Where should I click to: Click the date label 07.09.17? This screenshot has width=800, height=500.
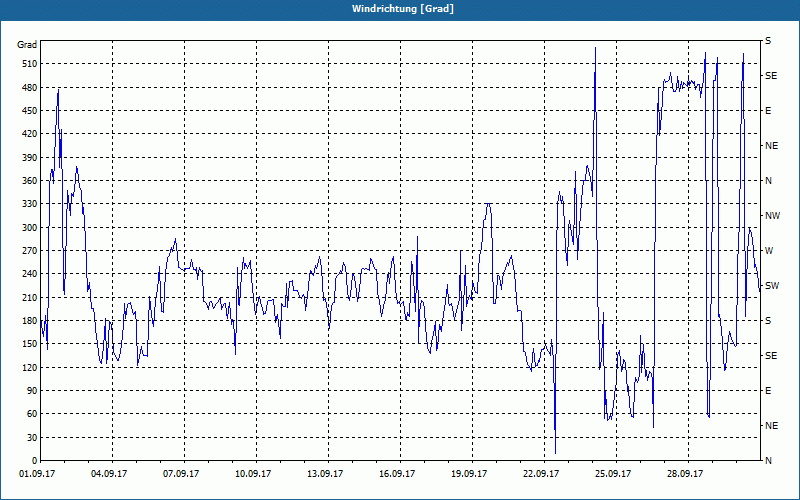click(181, 474)
